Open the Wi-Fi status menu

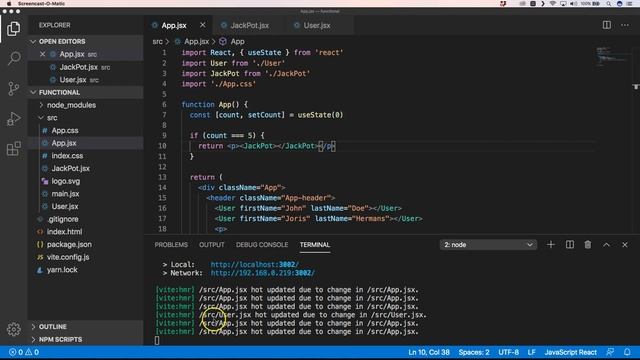(553, 3)
